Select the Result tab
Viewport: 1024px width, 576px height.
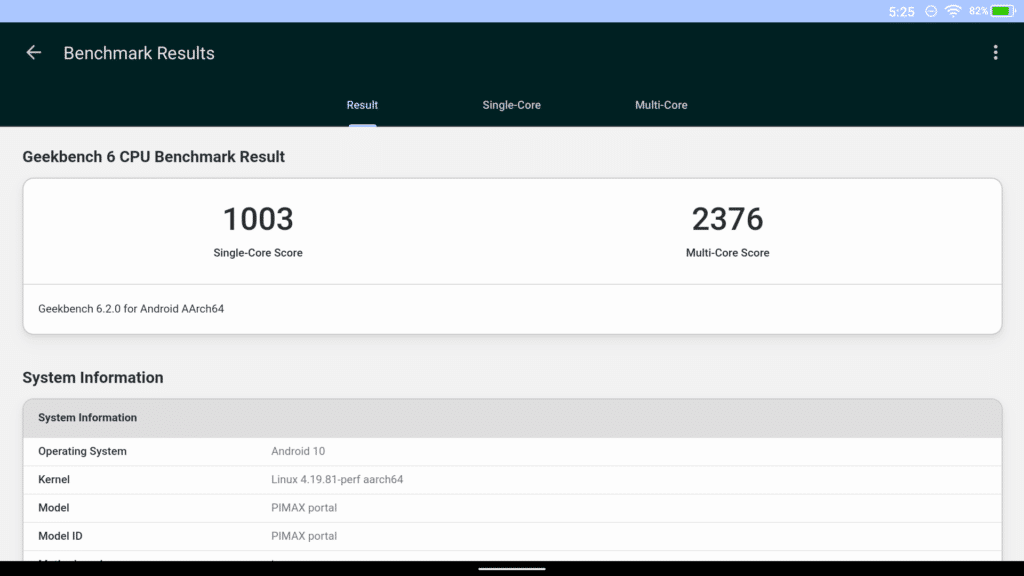(362, 105)
